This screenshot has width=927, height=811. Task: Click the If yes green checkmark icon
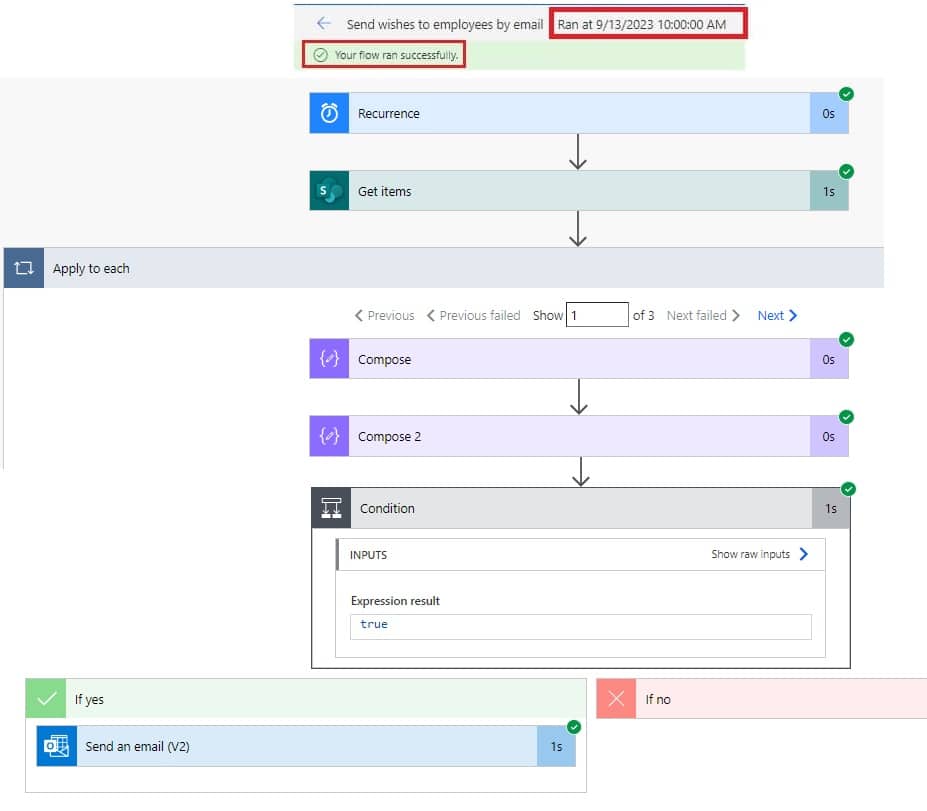click(46, 699)
